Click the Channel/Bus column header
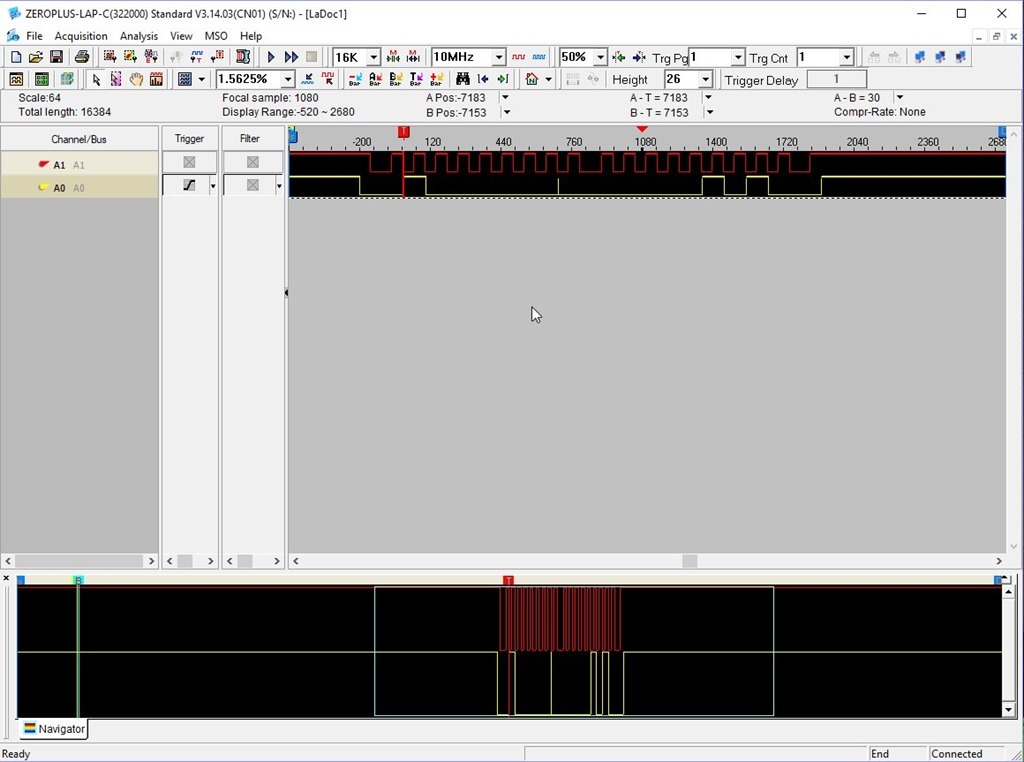Image resolution: width=1024 pixels, height=762 pixels. click(79, 139)
